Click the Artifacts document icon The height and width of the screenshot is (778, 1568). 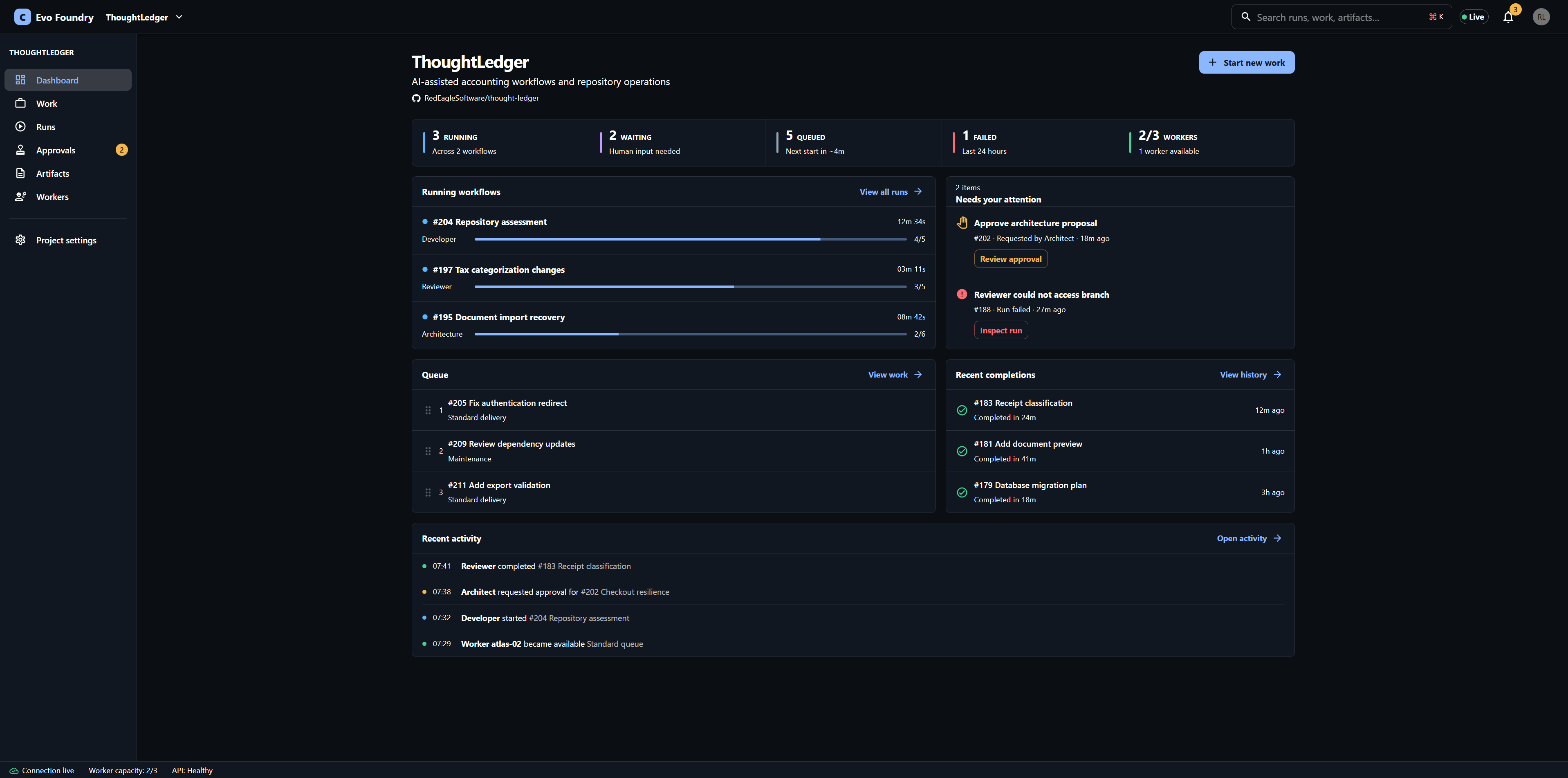point(21,173)
